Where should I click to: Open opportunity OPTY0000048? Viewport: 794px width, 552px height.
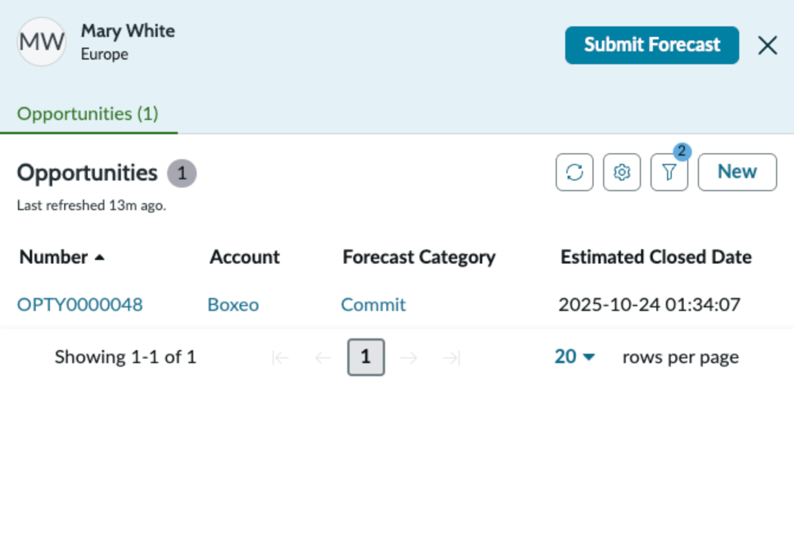(x=80, y=305)
